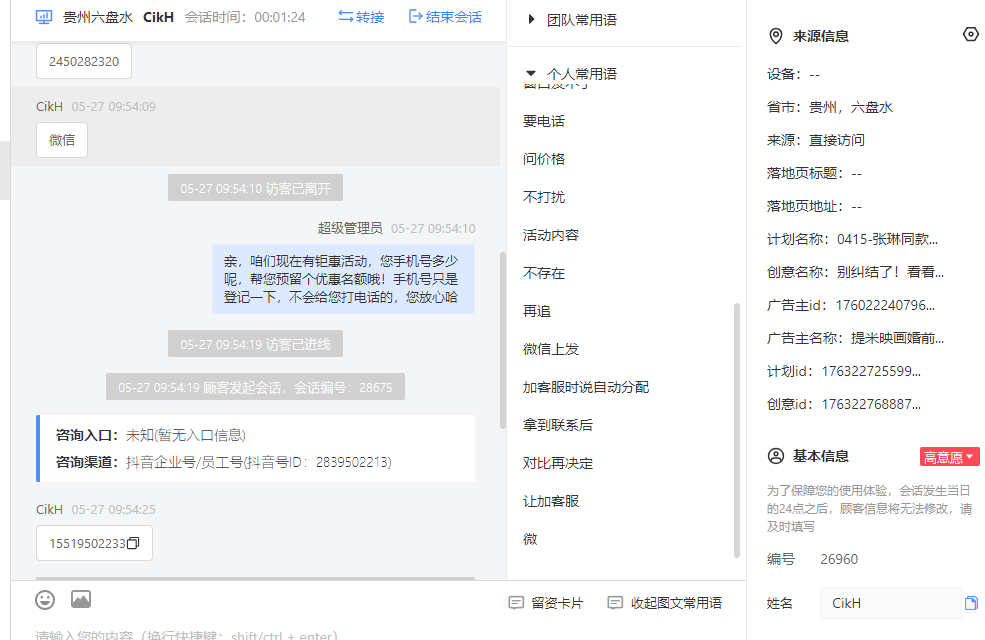Click the location pin icon beside 来源信息

click(776, 36)
